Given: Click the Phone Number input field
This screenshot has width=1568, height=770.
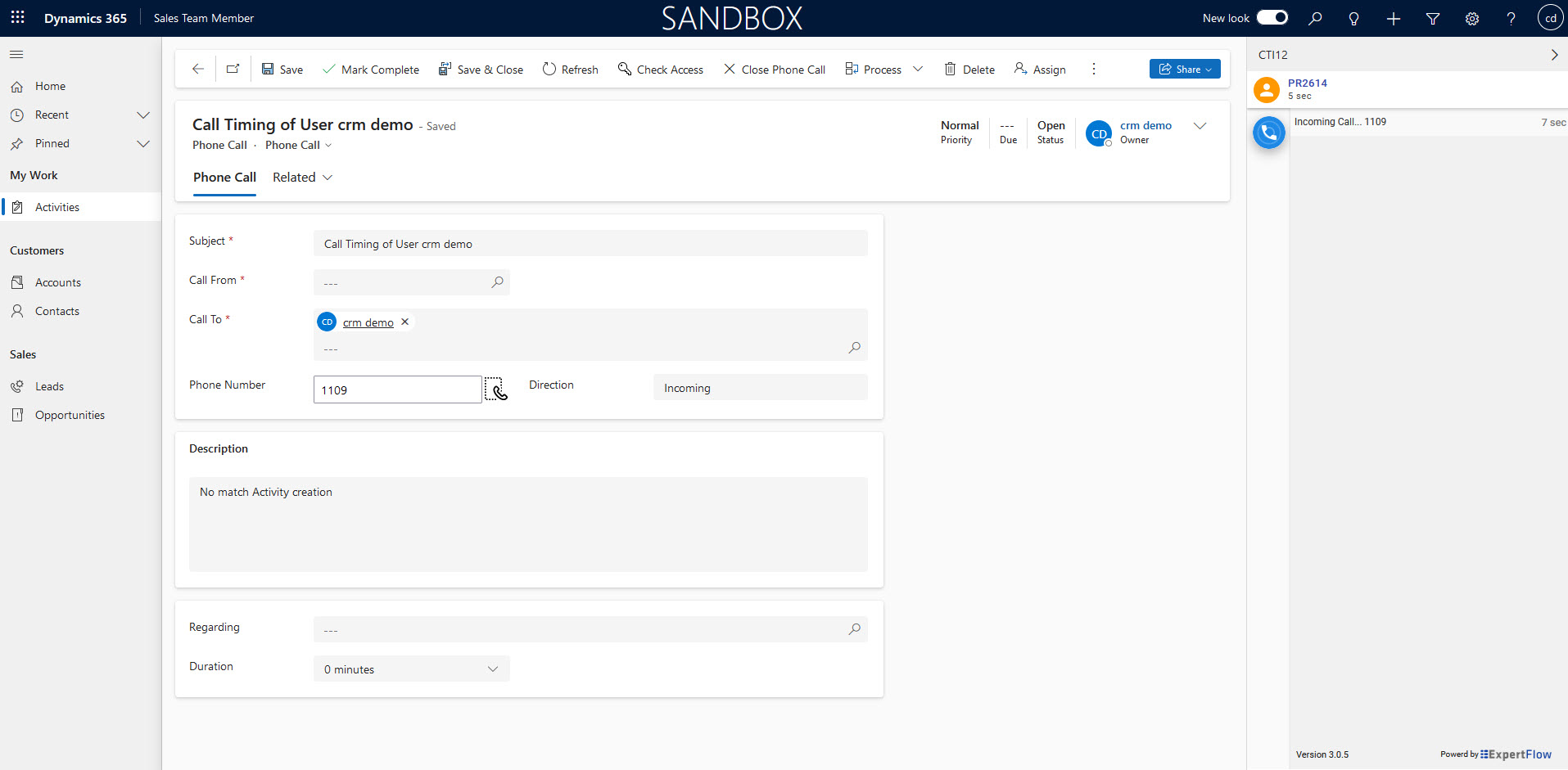Looking at the screenshot, I should click(397, 390).
